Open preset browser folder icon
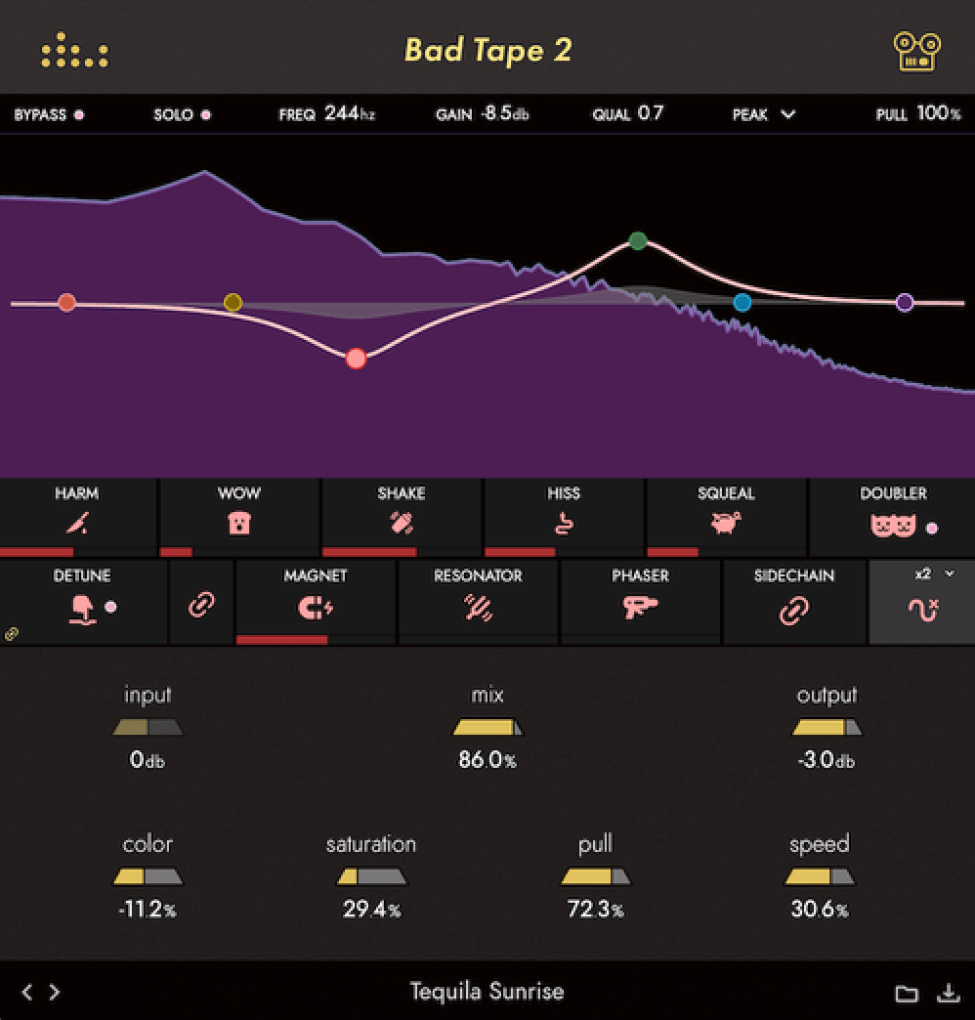The height and width of the screenshot is (1020, 975). point(906,993)
